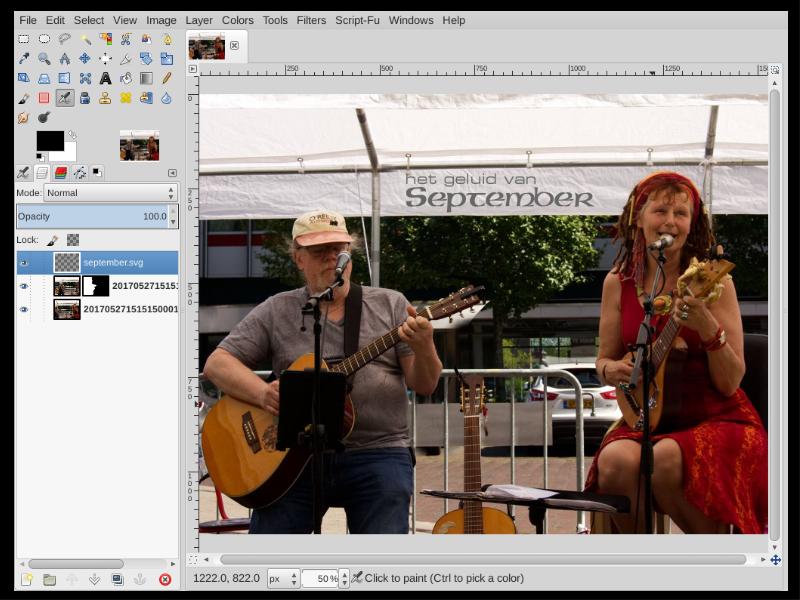Select the Paintbrush tool
This screenshot has height=600, width=800.
pyautogui.click(x=23, y=98)
